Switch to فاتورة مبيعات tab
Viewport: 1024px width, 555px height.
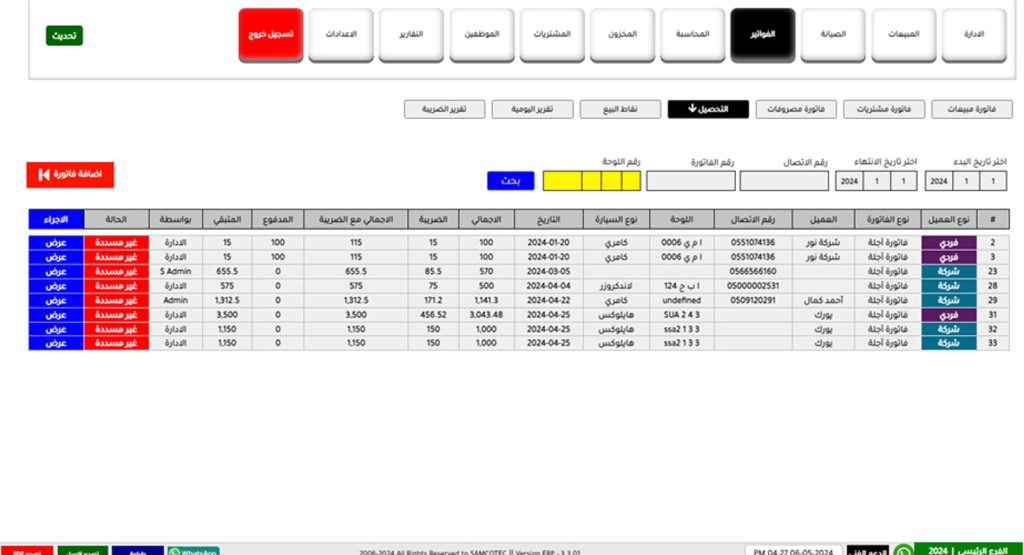click(x=971, y=109)
